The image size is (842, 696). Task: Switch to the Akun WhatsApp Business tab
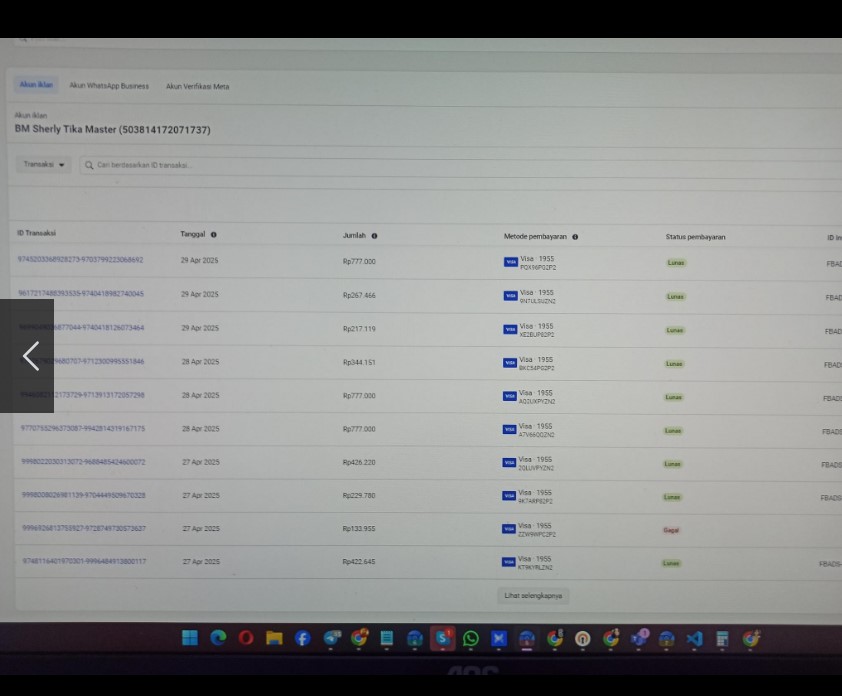[109, 86]
